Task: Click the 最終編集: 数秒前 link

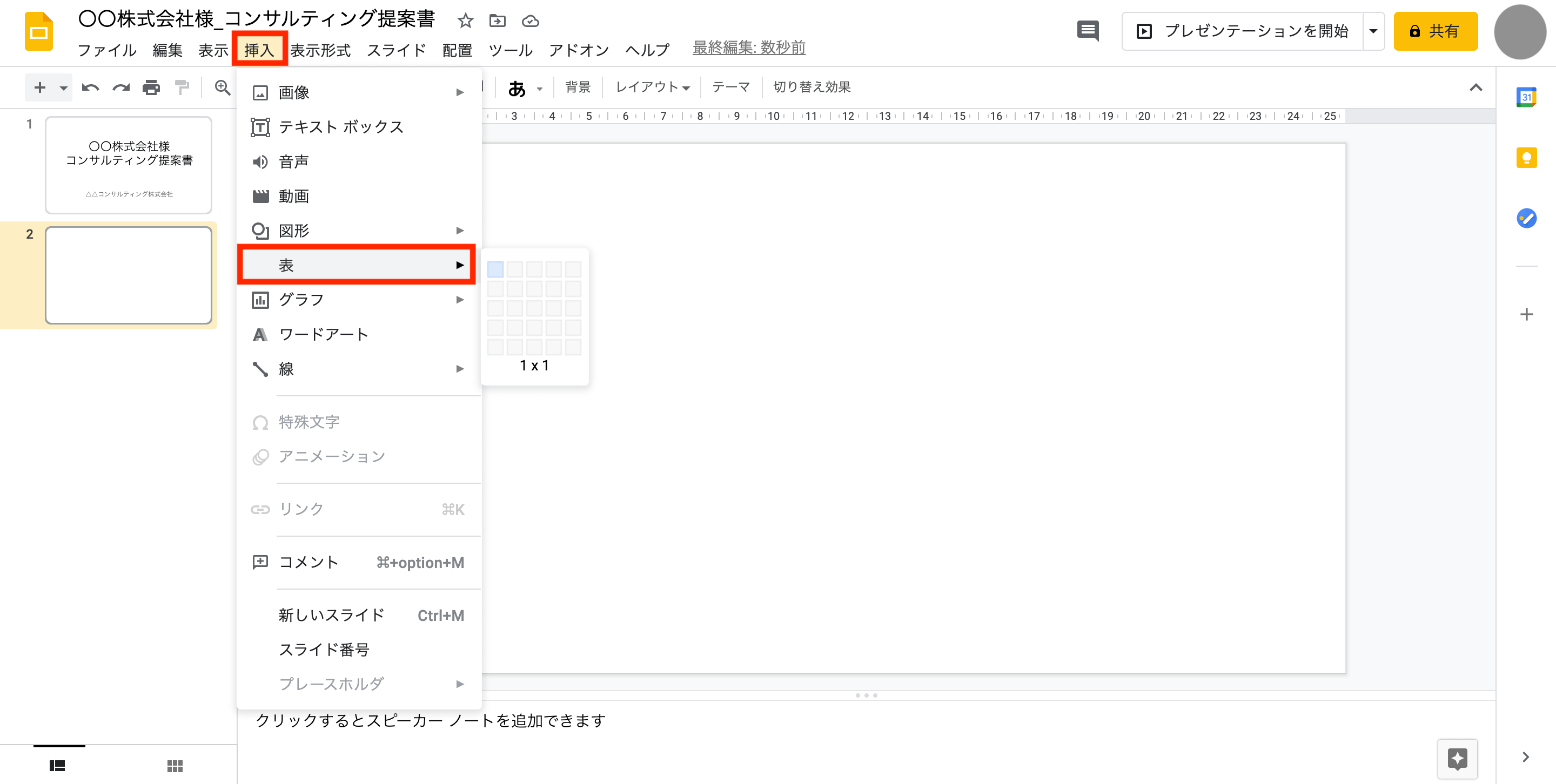Action: click(749, 48)
